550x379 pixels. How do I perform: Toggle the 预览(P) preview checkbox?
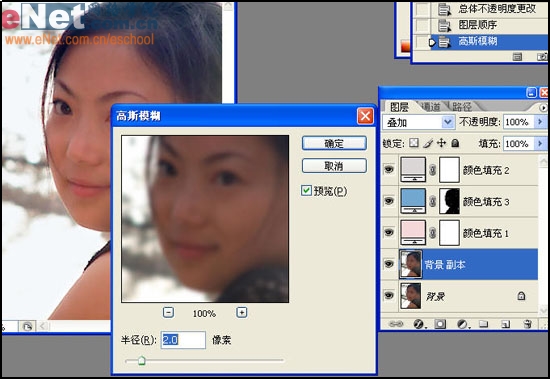(x=306, y=191)
